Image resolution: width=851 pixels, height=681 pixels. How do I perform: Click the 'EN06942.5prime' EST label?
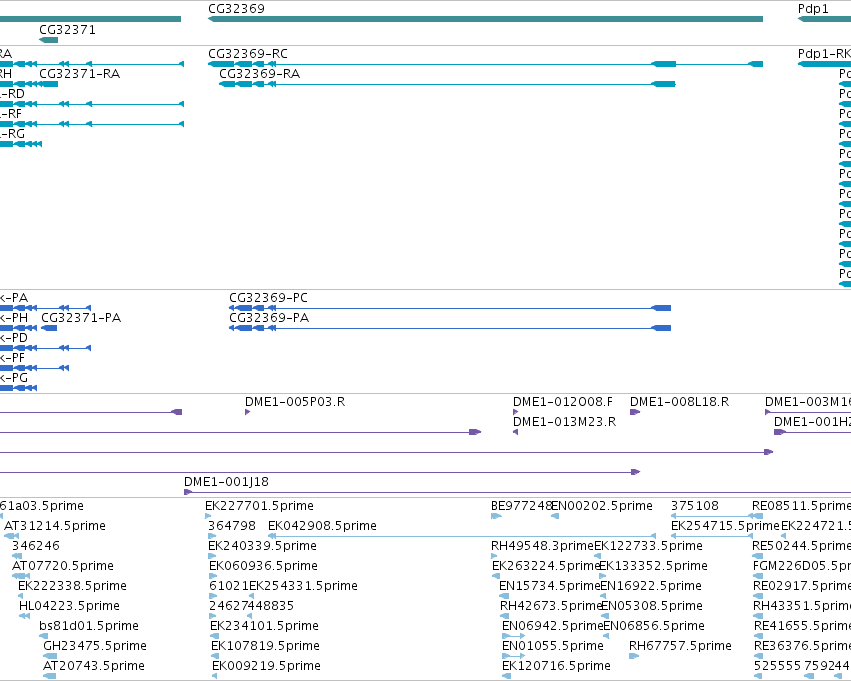click(x=552, y=626)
